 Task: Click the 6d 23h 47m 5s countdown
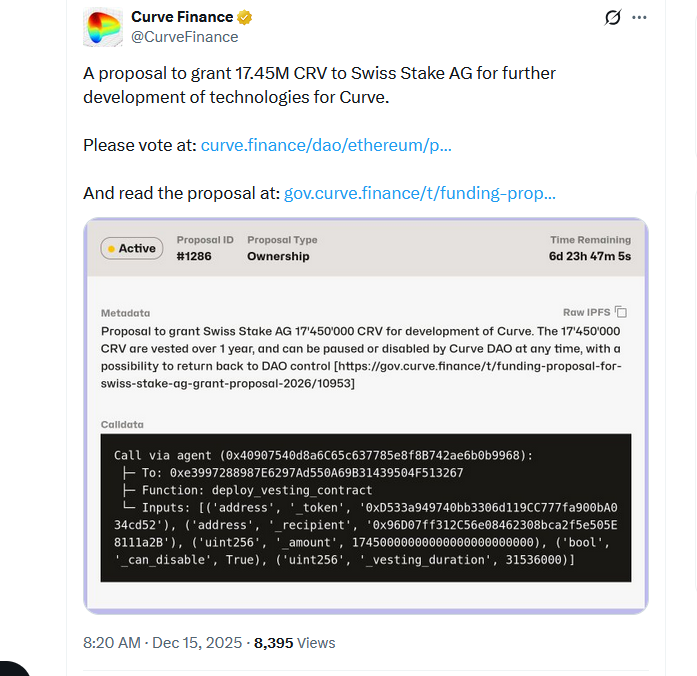590,257
